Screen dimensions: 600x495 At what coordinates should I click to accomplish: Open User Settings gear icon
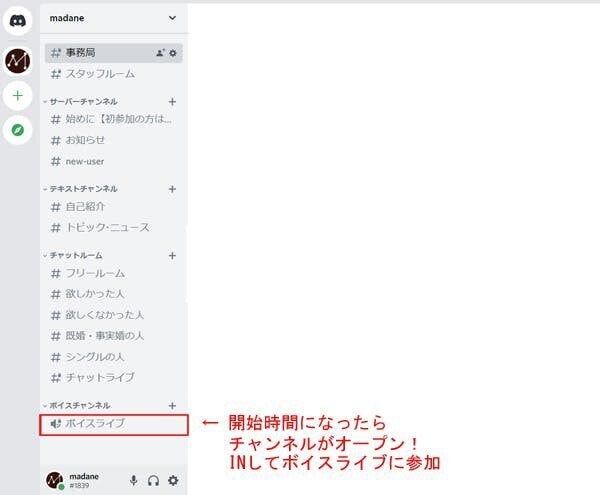pyautogui.click(x=173, y=481)
